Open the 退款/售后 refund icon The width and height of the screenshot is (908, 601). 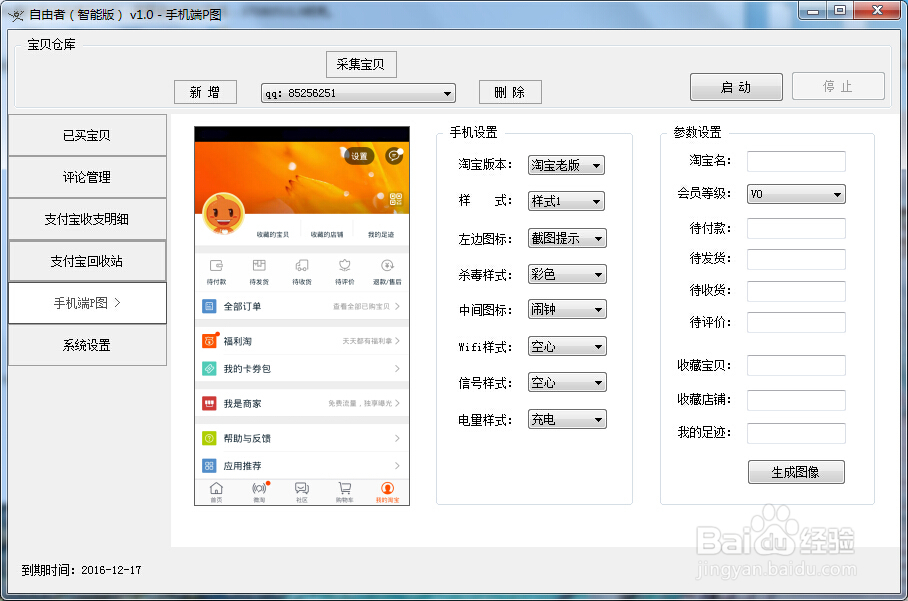[386, 267]
